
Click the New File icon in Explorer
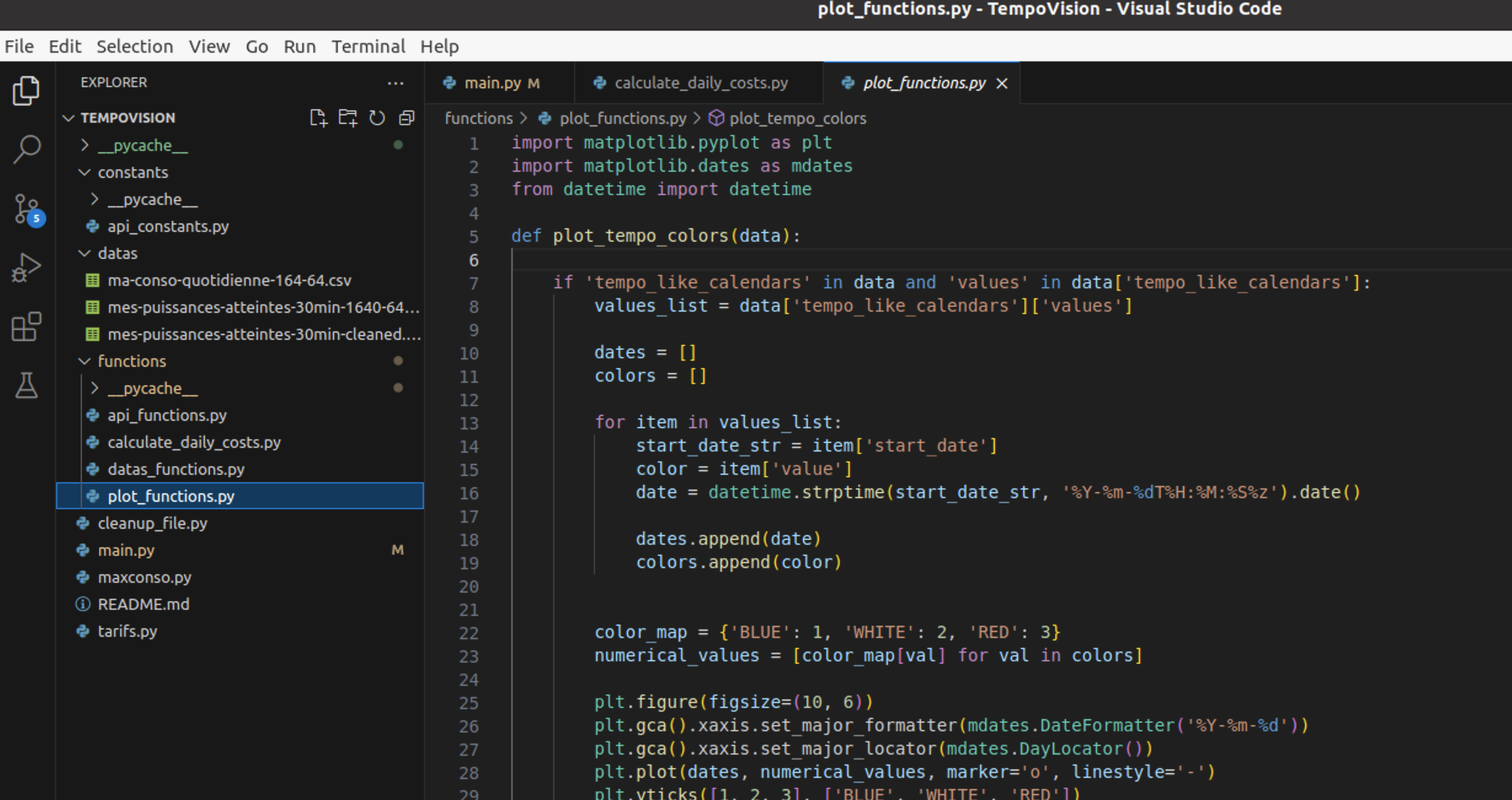click(318, 118)
